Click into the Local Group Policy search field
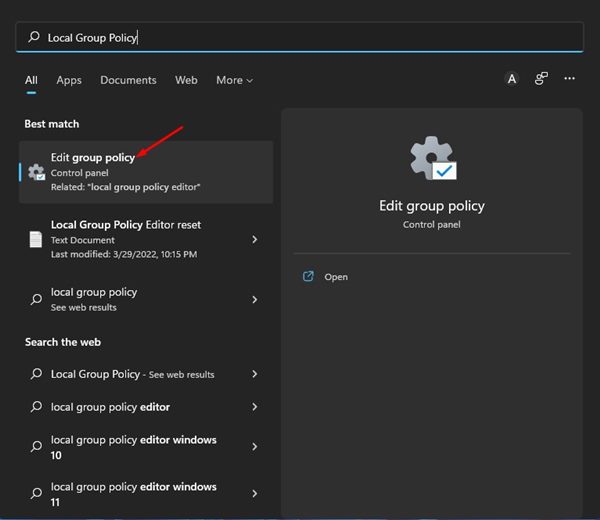The width and height of the screenshot is (600, 520). [x=300, y=37]
